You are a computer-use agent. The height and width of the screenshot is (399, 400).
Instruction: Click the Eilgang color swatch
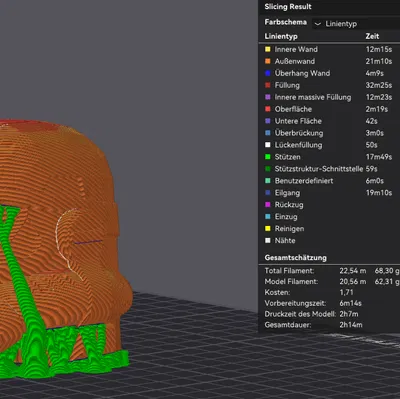[x=268, y=193]
